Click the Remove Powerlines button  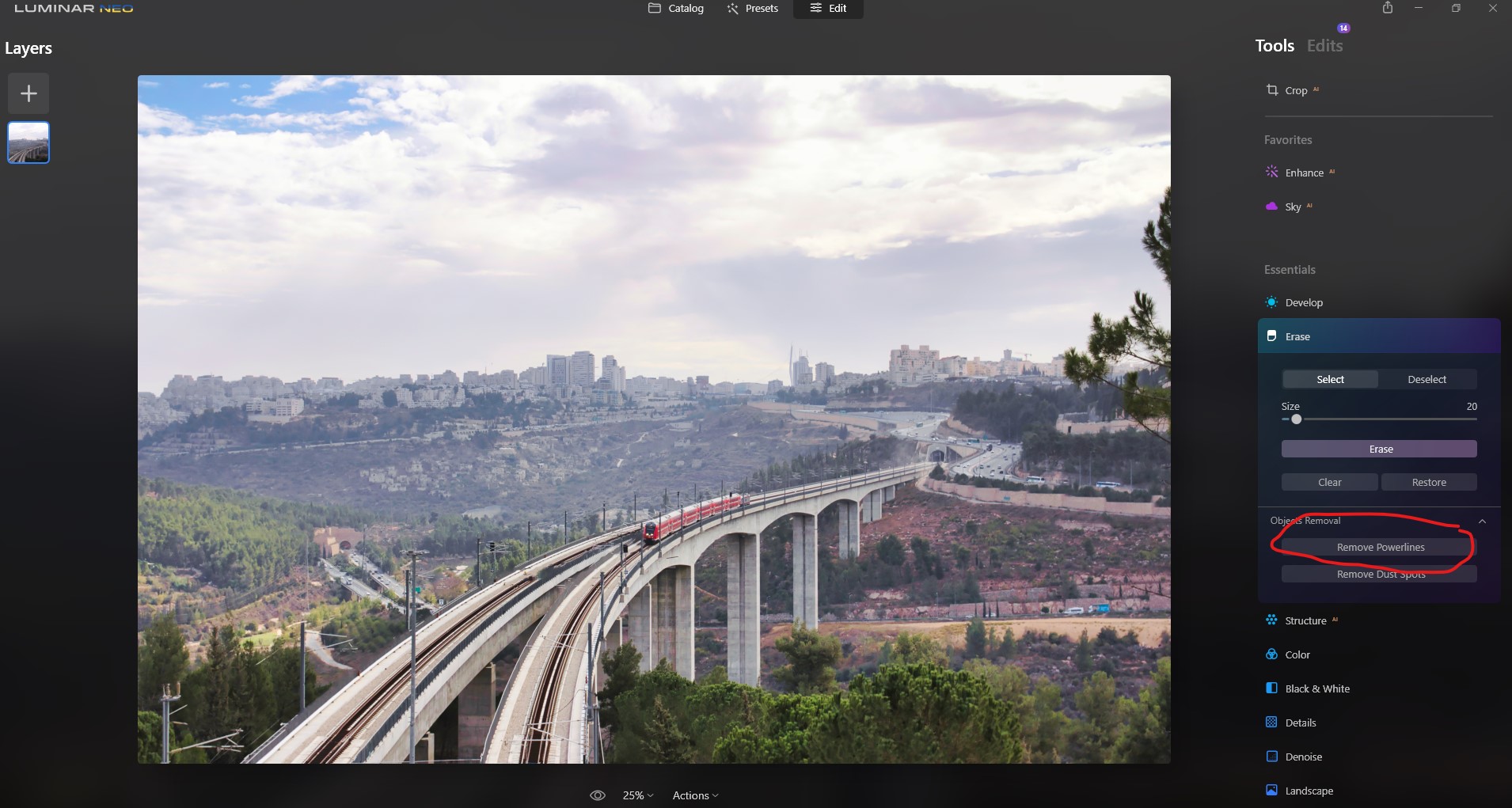pyautogui.click(x=1379, y=546)
